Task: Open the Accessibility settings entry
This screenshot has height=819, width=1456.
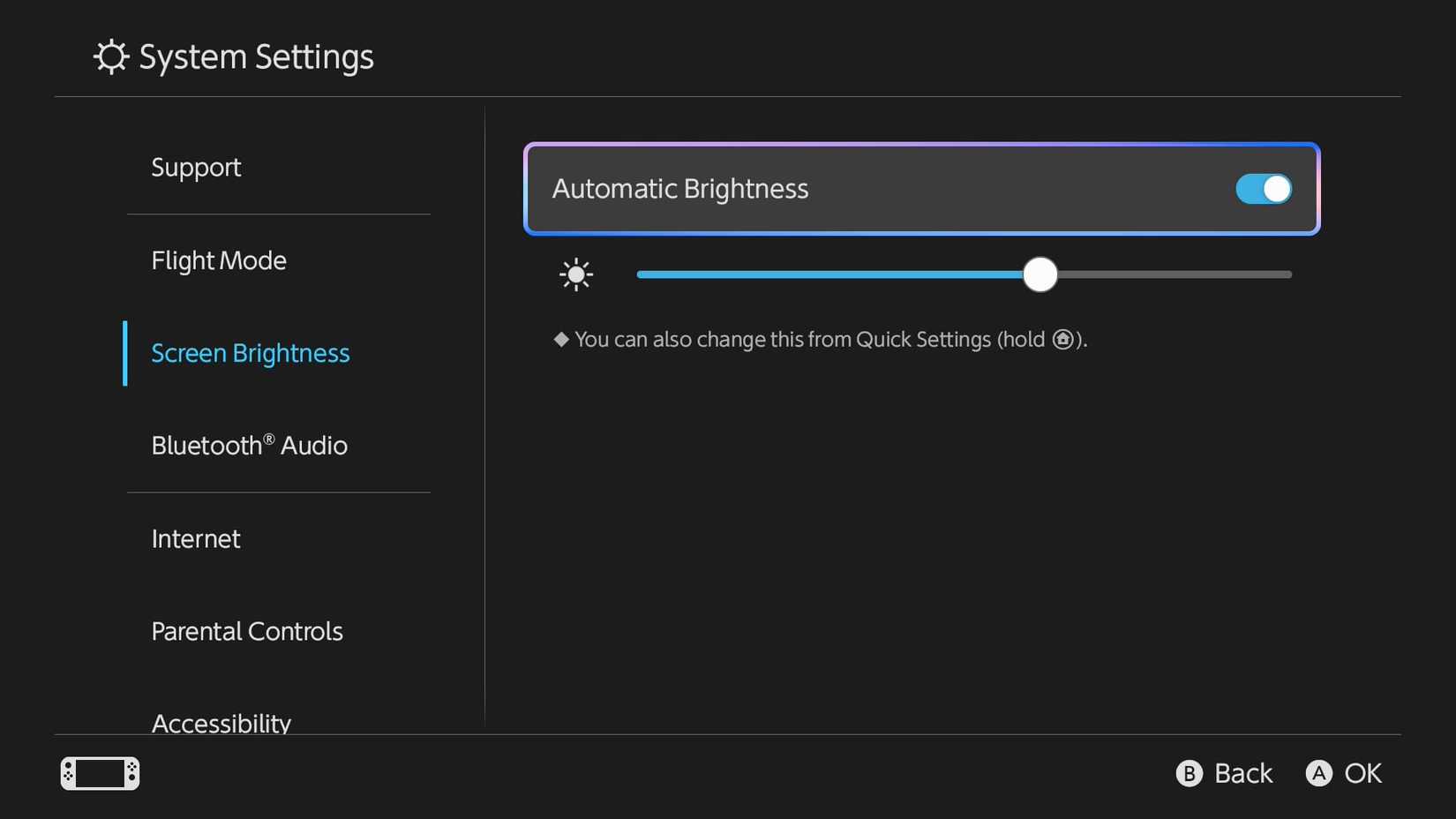Action: coord(221,722)
